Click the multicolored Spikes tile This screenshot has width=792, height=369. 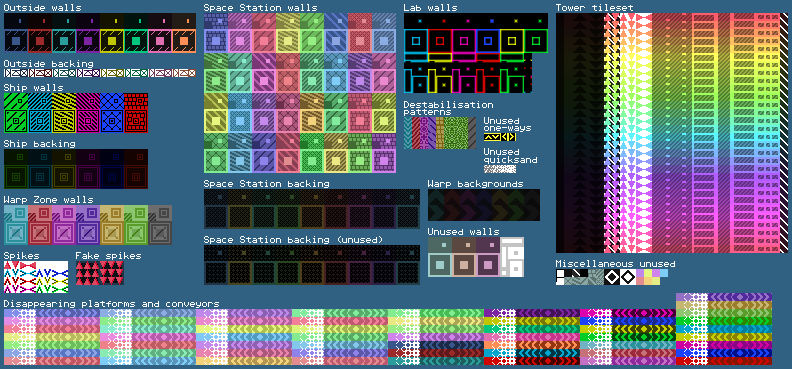click(36, 277)
